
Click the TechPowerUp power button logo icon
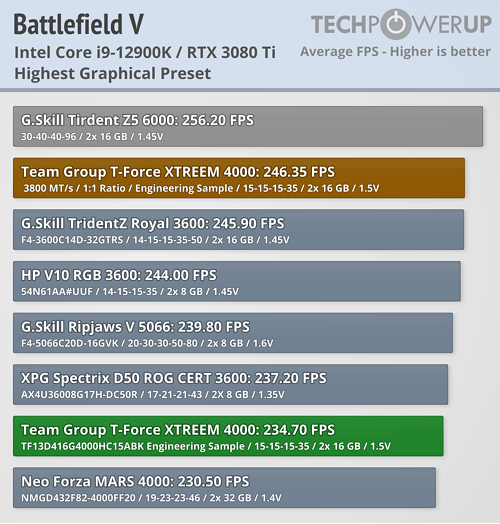coord(396,24)
